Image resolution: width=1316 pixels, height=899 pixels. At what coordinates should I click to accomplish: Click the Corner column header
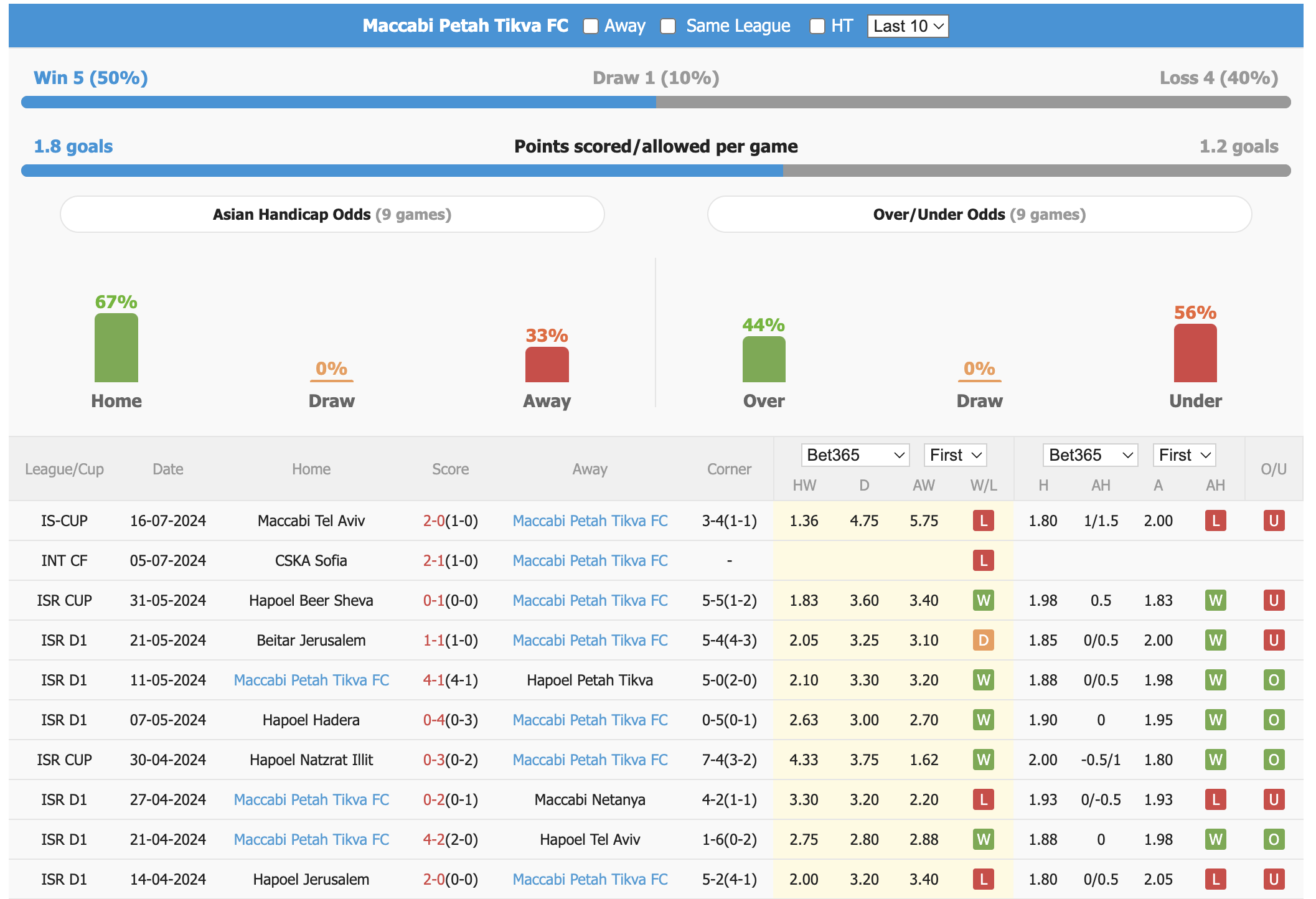[x=729, y=469]
